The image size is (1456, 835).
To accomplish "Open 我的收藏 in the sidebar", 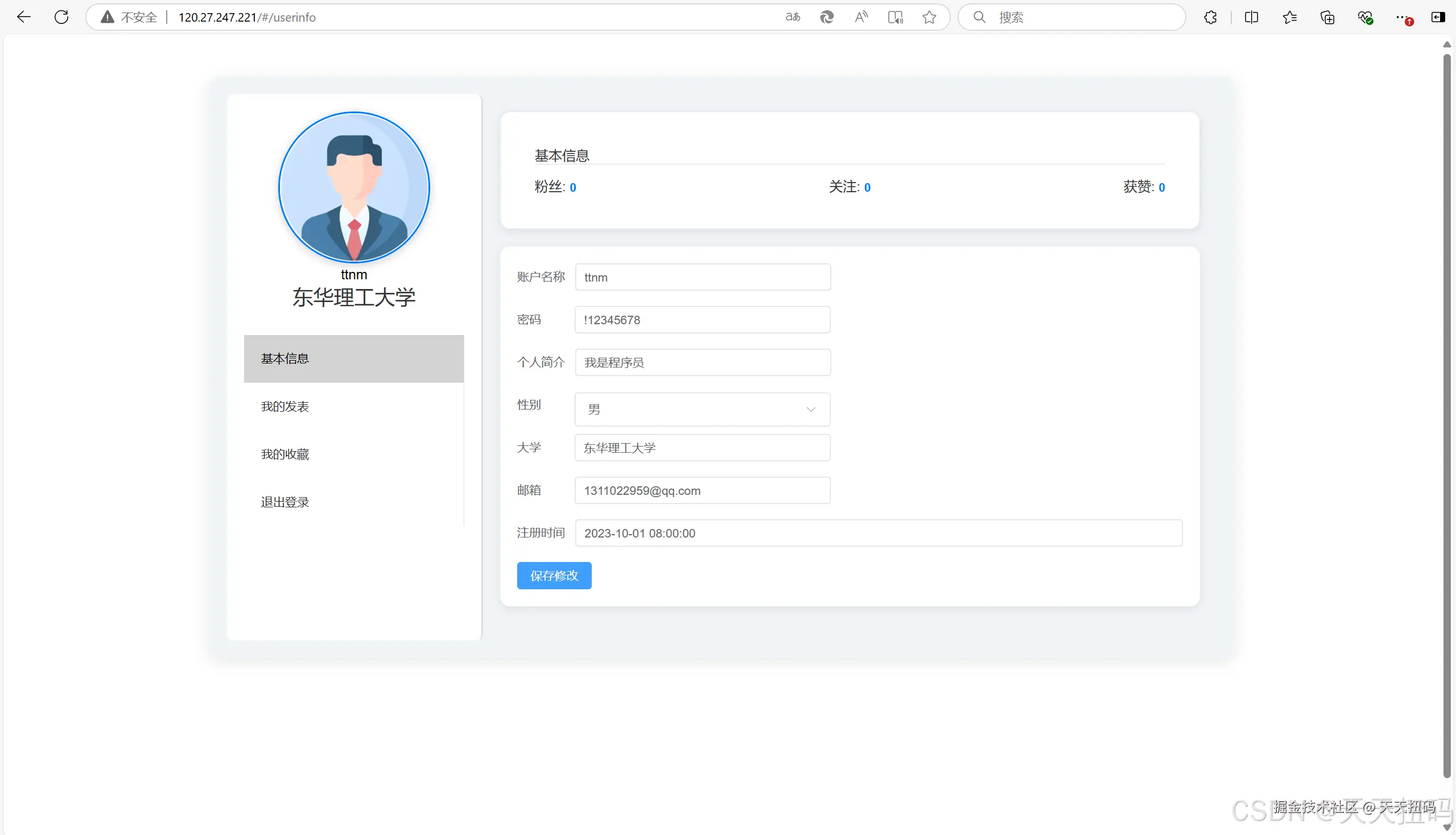I will point(285,454).
